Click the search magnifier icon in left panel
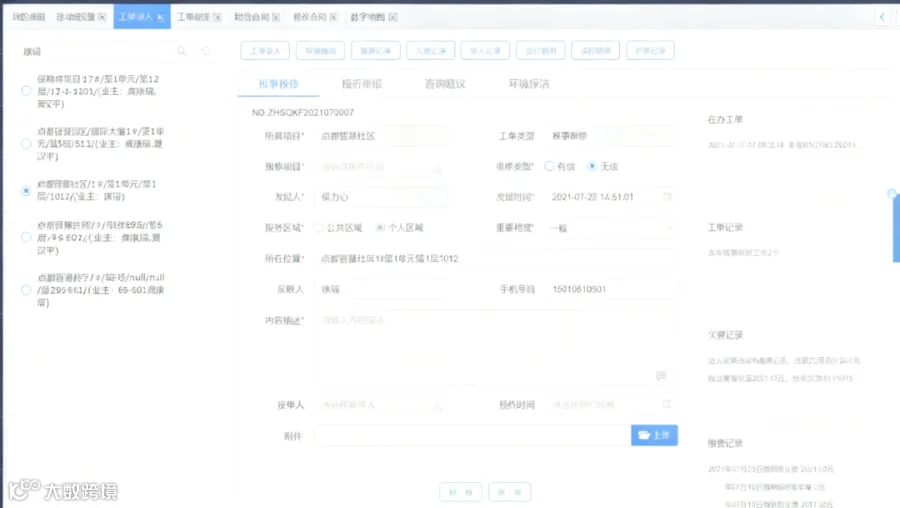900x508 pixels. point(181,51)
